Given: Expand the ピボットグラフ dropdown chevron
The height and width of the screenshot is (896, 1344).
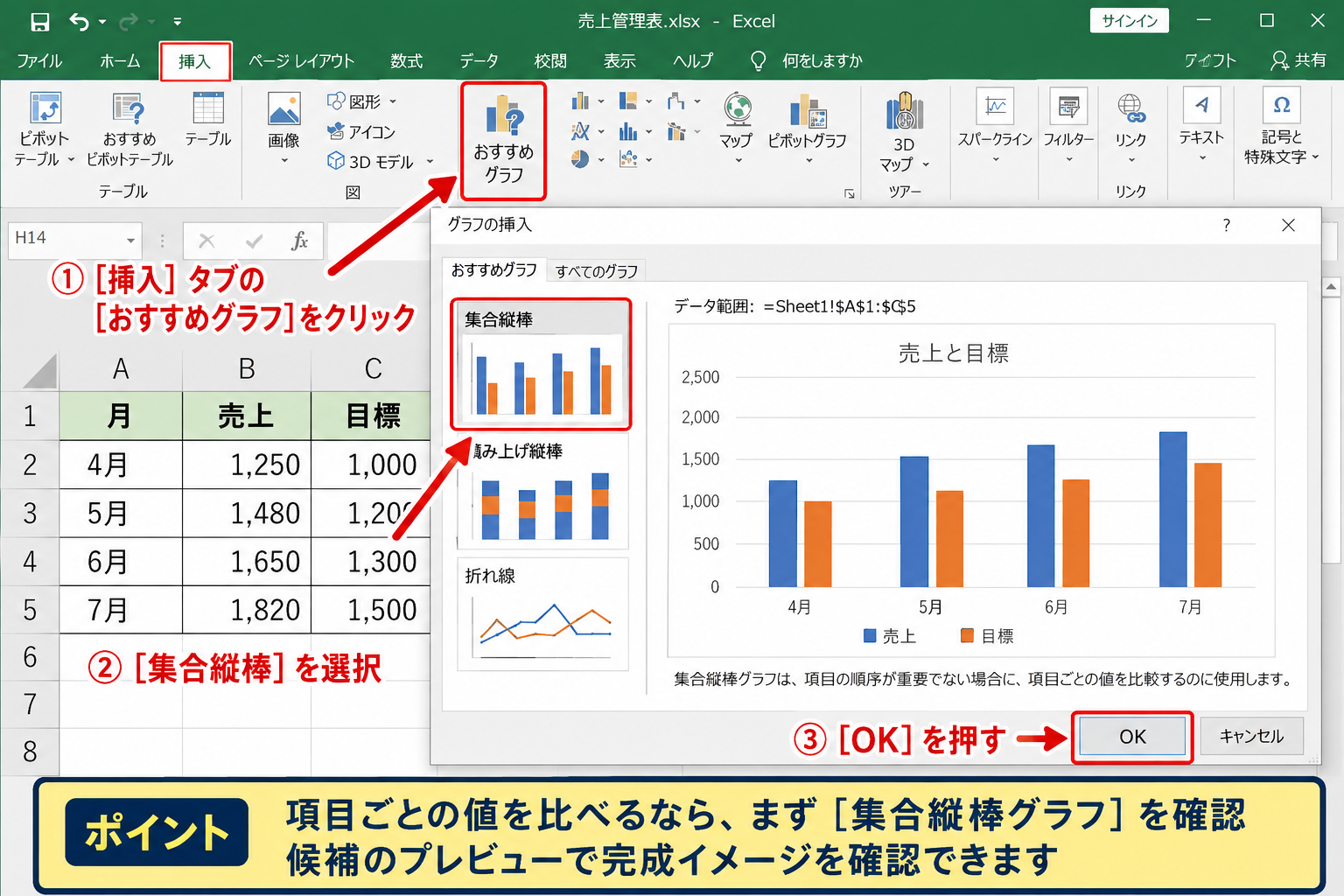Looking at the screenshot, I should (x=808, y=160).
